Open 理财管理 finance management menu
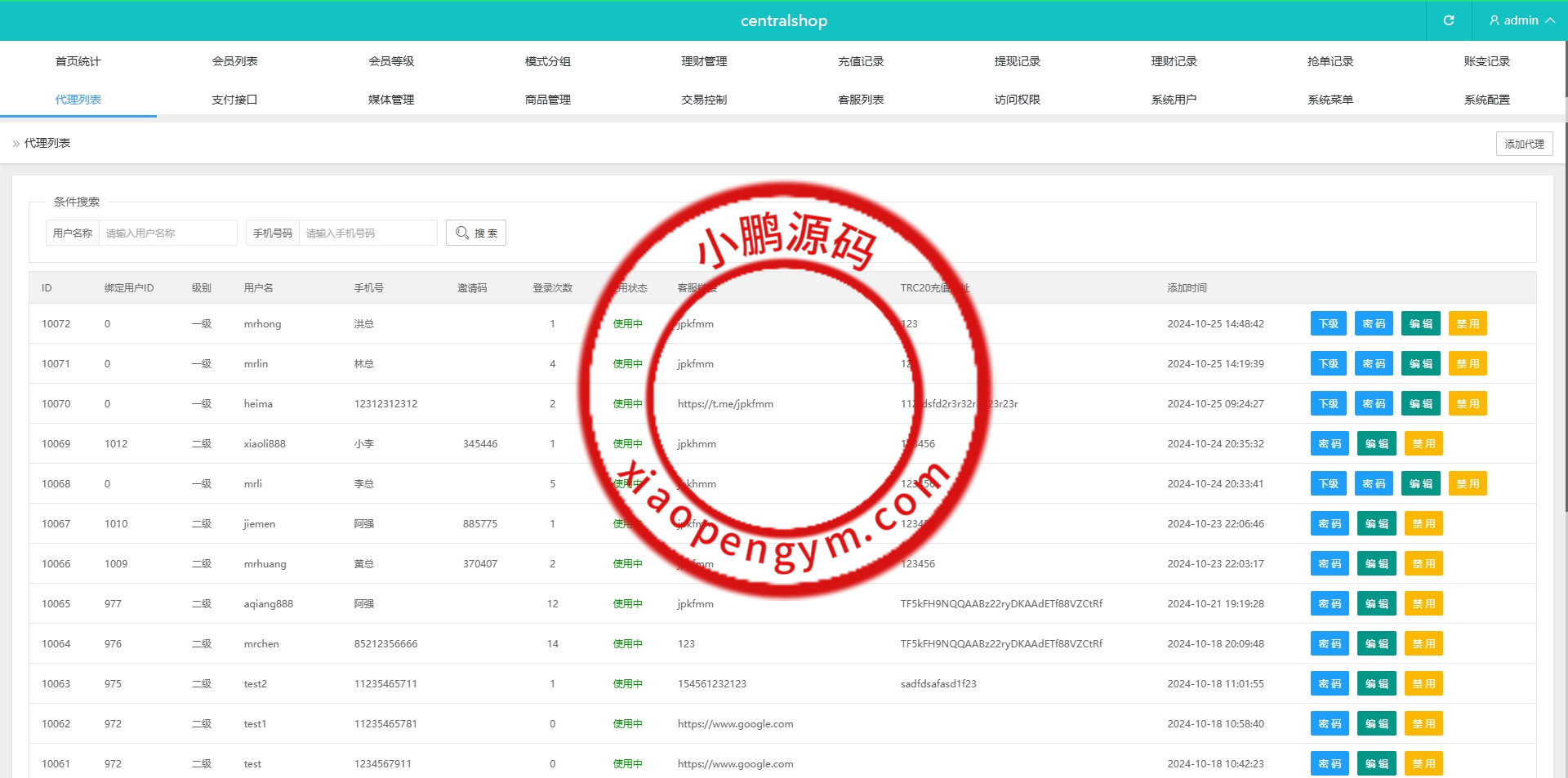This screenshot has height=778, width=1568. click(704, 60)
